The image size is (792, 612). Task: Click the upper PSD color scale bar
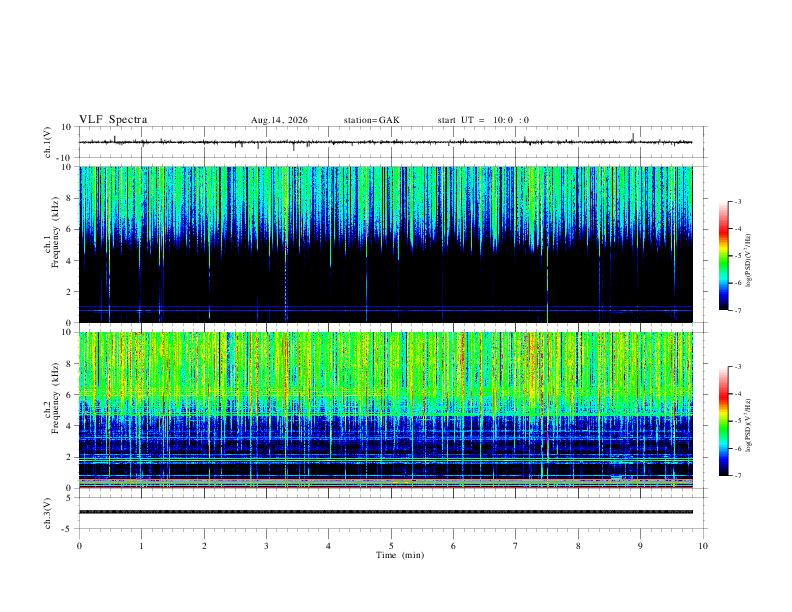[723, 256]
